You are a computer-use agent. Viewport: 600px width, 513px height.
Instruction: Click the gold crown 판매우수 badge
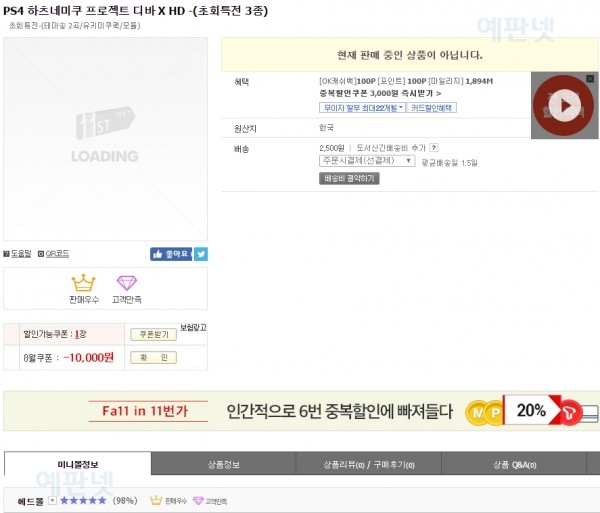[x=83, y=289]
